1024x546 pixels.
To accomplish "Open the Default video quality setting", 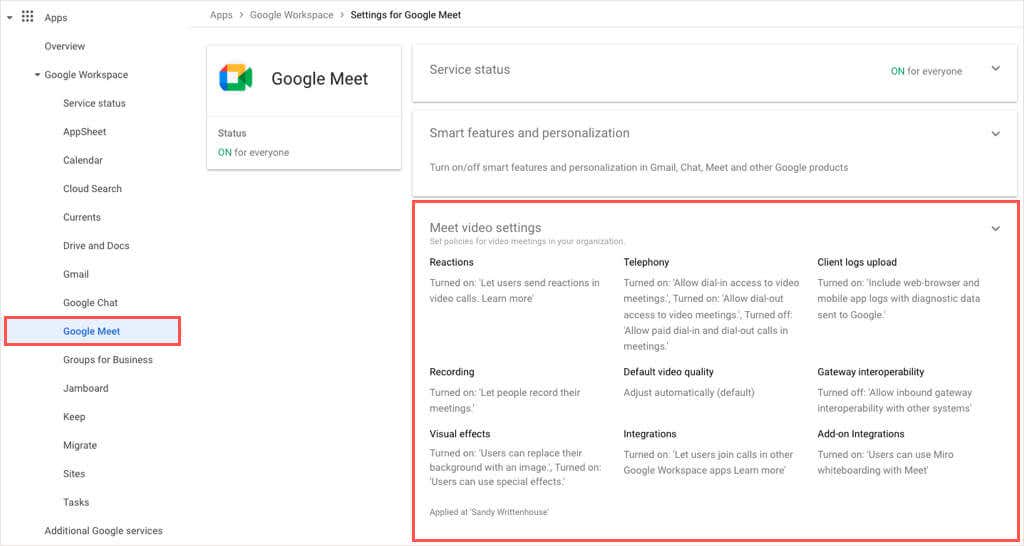I will click(668, 372).
